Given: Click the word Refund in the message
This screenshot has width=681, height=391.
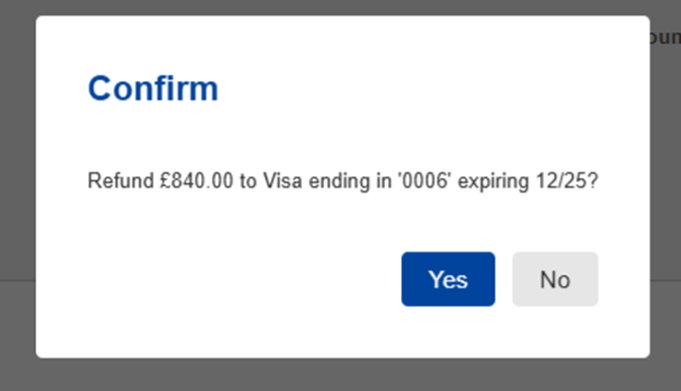Looking at the screenshot, I should pyautogui.click(x=121, y=181).
